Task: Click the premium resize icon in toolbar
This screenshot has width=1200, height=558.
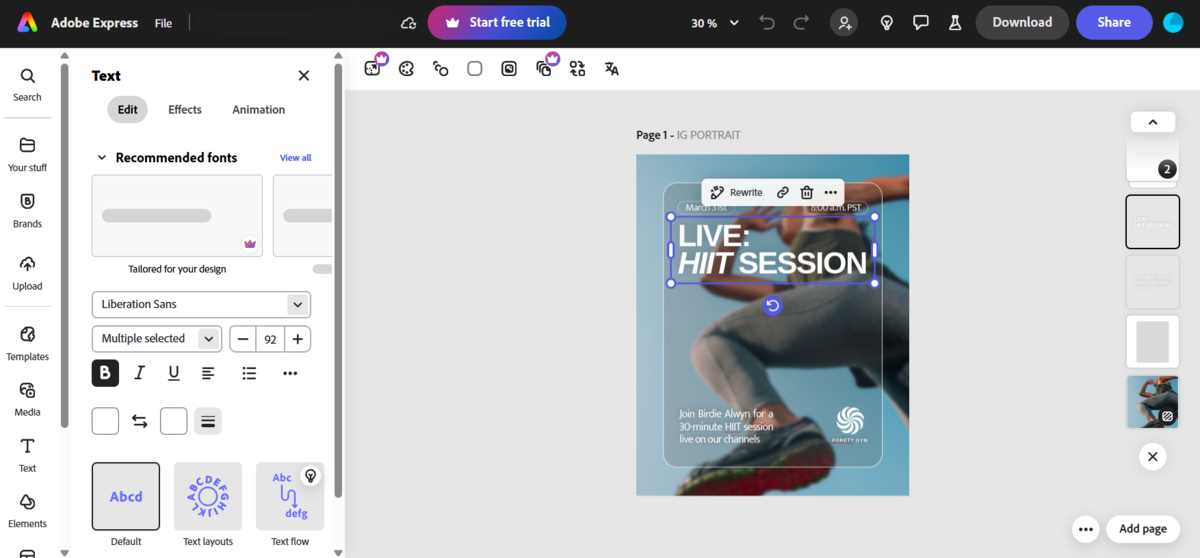Action: (373, 68)
